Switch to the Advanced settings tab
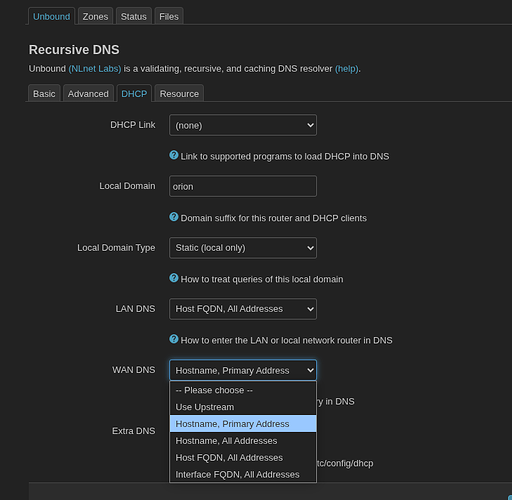This screenshot has height=500, width=512. coord(88,94)
